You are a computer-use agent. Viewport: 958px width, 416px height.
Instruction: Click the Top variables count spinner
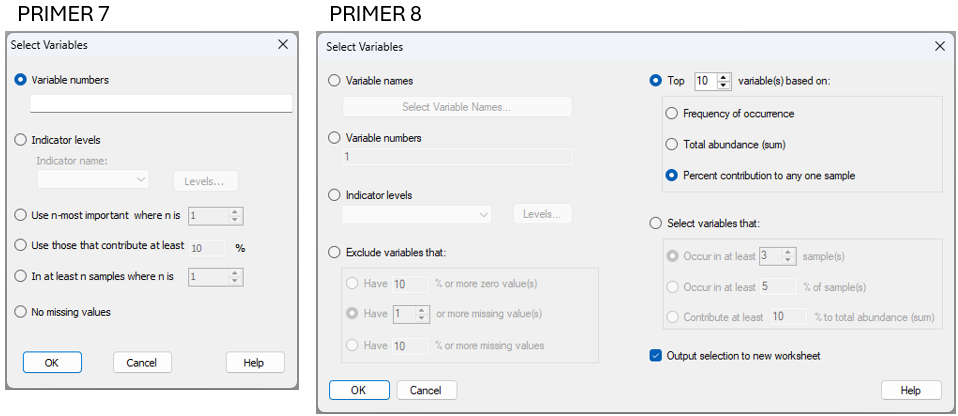[725, 81]
